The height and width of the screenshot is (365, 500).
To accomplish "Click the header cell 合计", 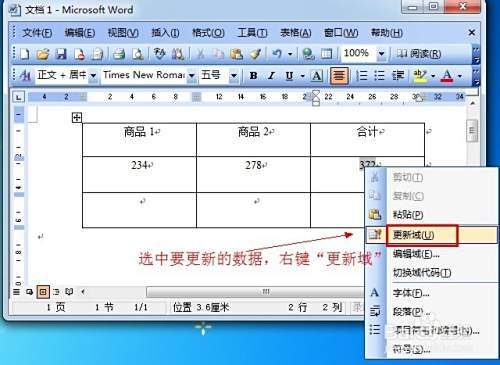I will (367, 140).
